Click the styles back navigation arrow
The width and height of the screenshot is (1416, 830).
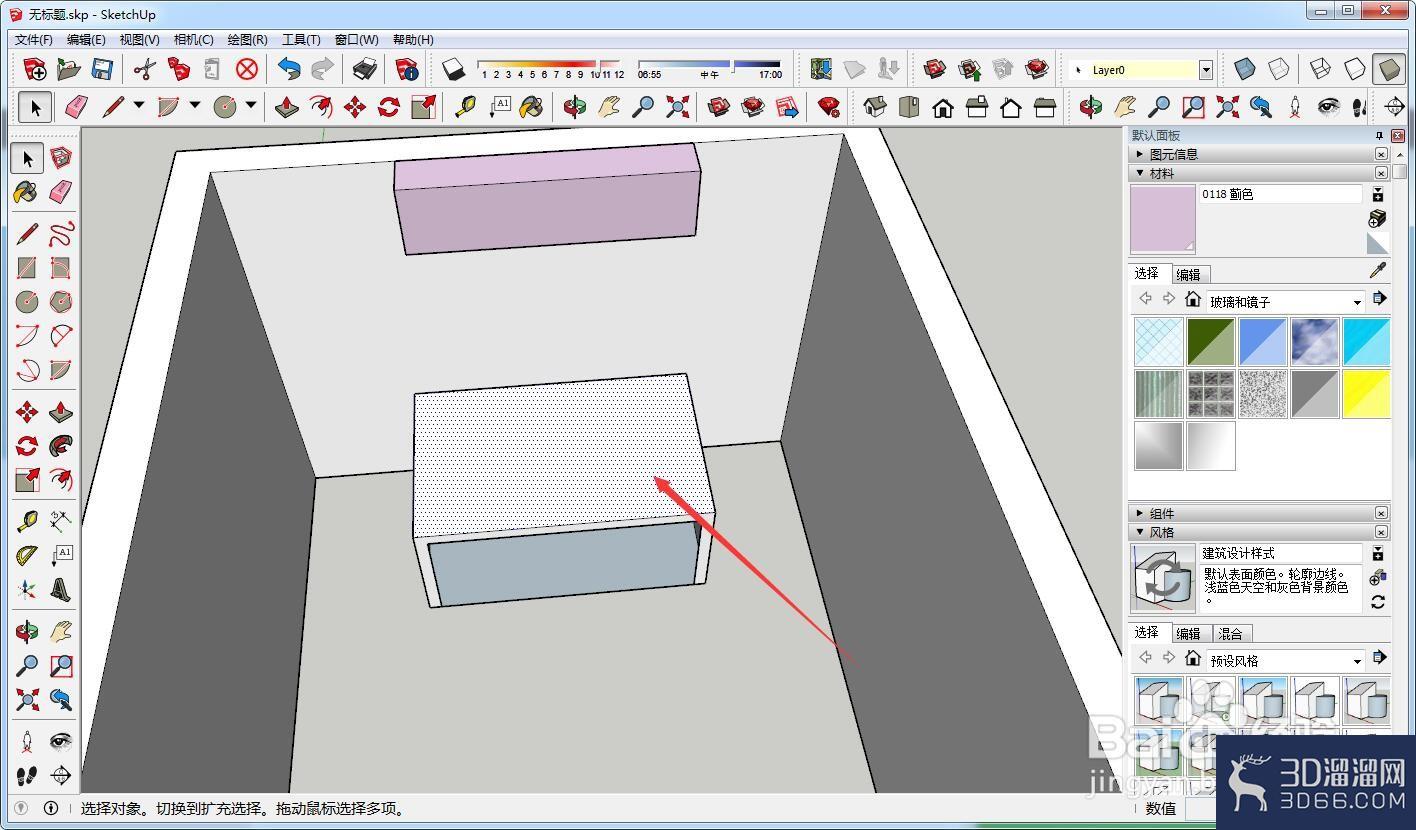(x=1146, y=658)
